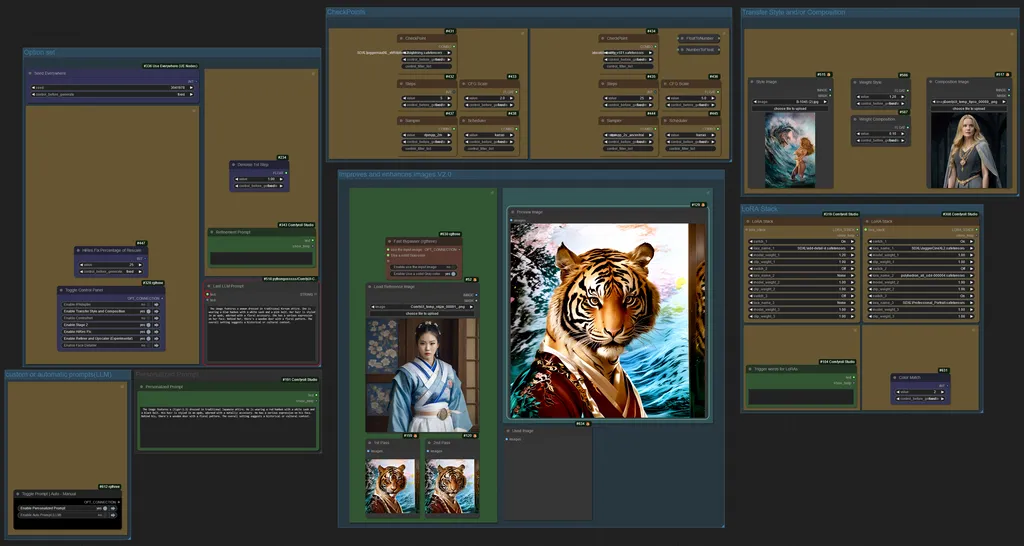The width and height of the screenshot is (1024, 546).
Task: Decrease Steps value 25 with left arrow
Action: pos(605,98)
